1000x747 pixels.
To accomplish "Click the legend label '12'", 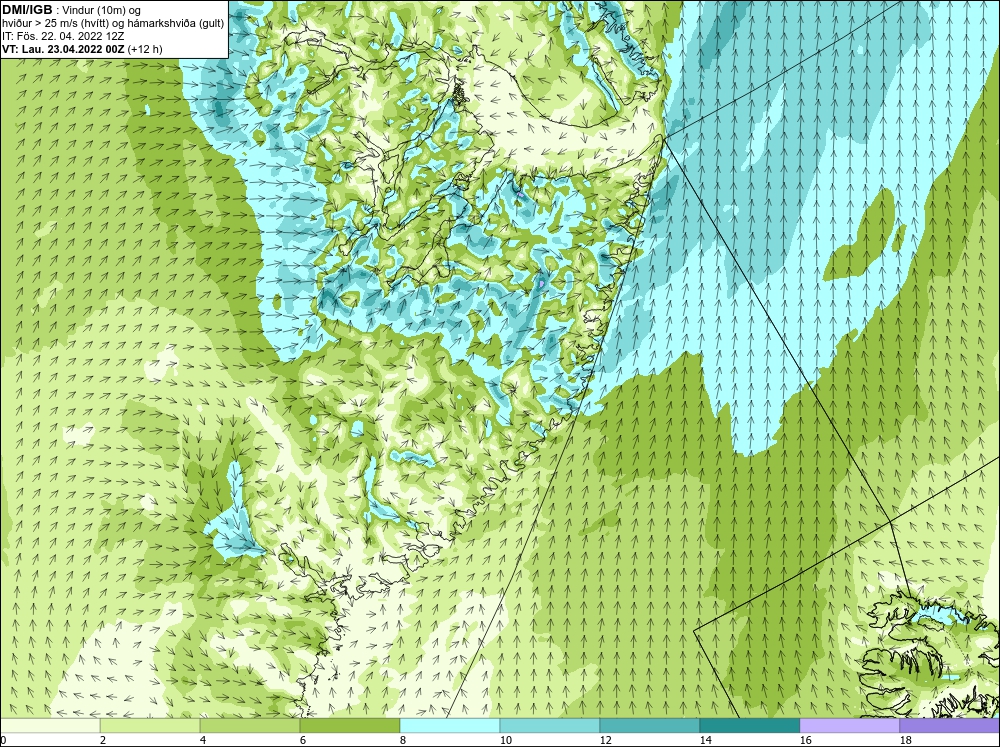I will point(605,740).
